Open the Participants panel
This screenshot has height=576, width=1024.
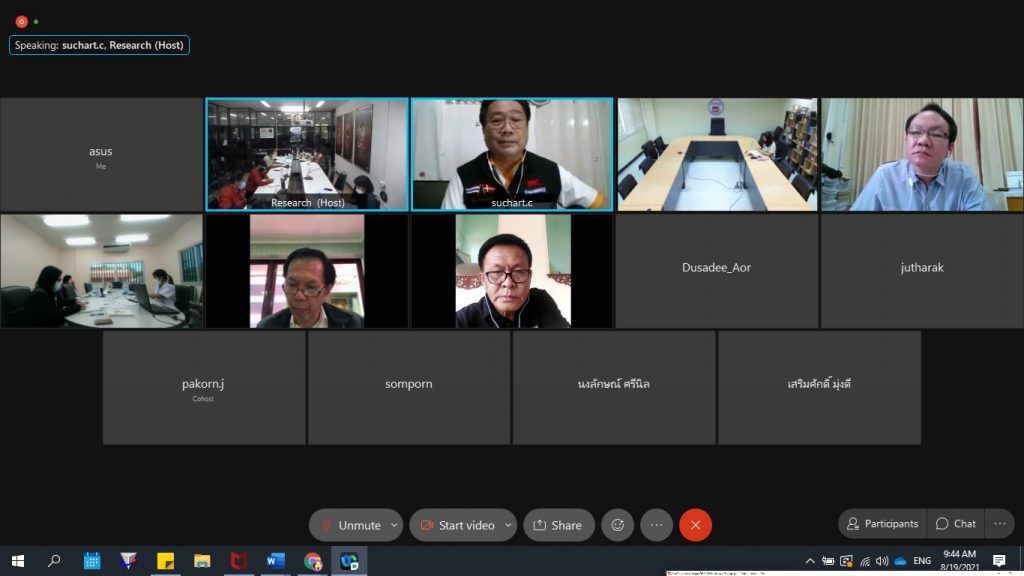(x=882, y=524)
